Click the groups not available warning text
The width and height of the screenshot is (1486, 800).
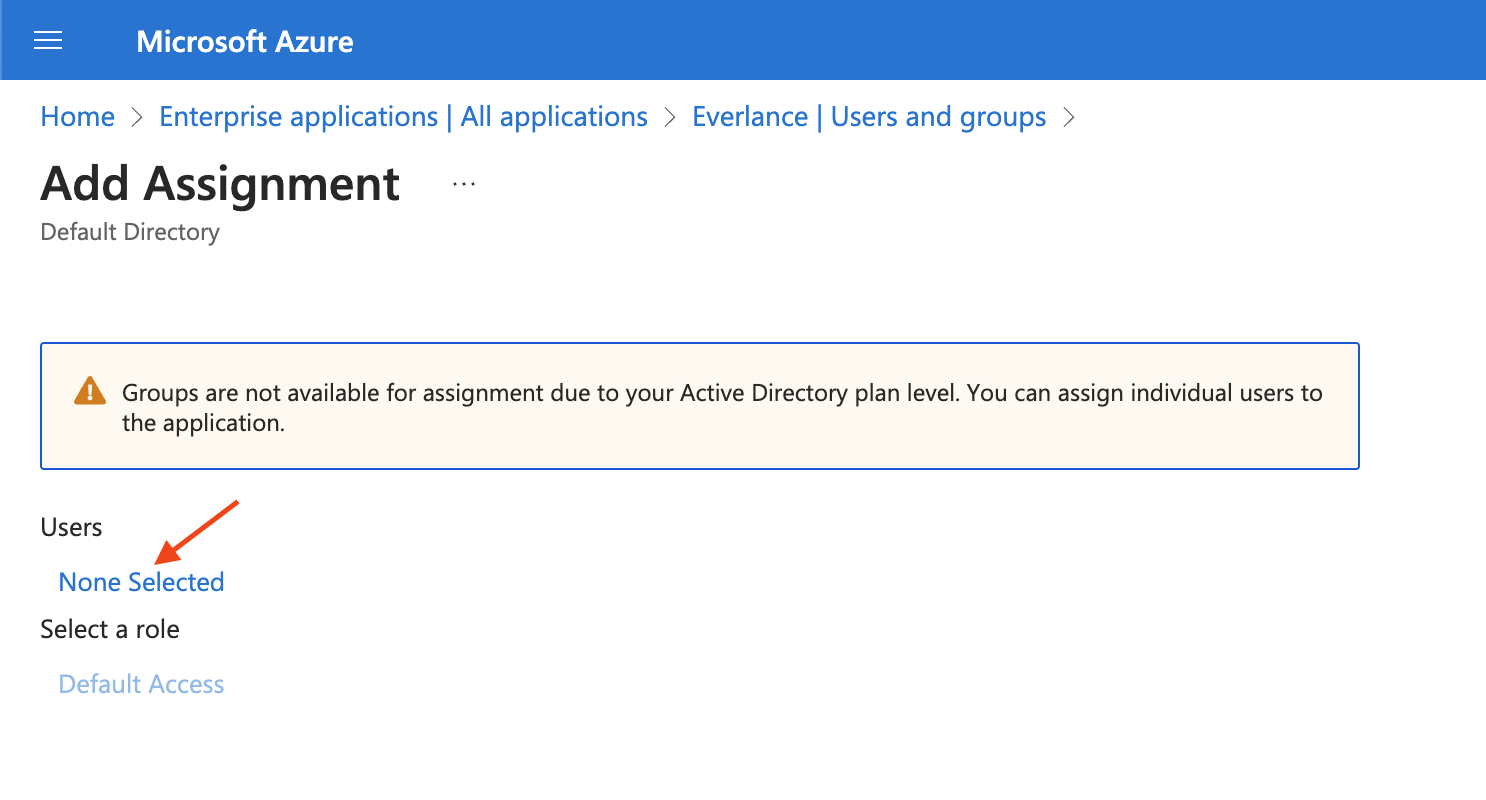pyautogui.click(x=720, y=393)
